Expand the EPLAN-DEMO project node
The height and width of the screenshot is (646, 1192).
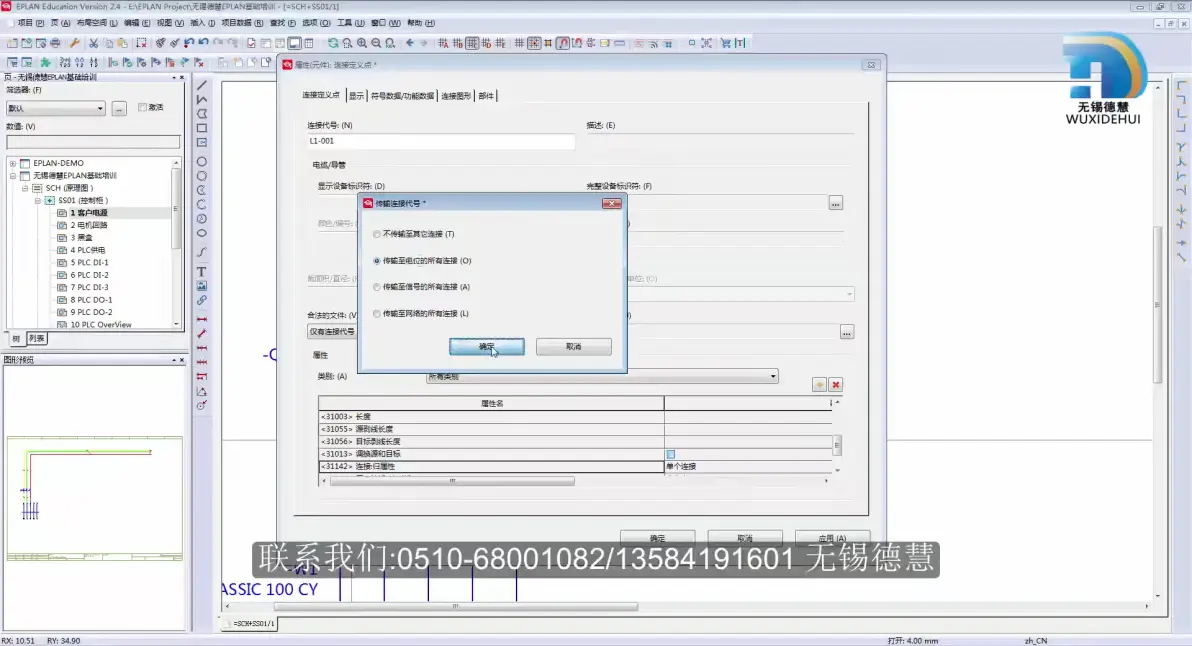[x=12, y=163]
